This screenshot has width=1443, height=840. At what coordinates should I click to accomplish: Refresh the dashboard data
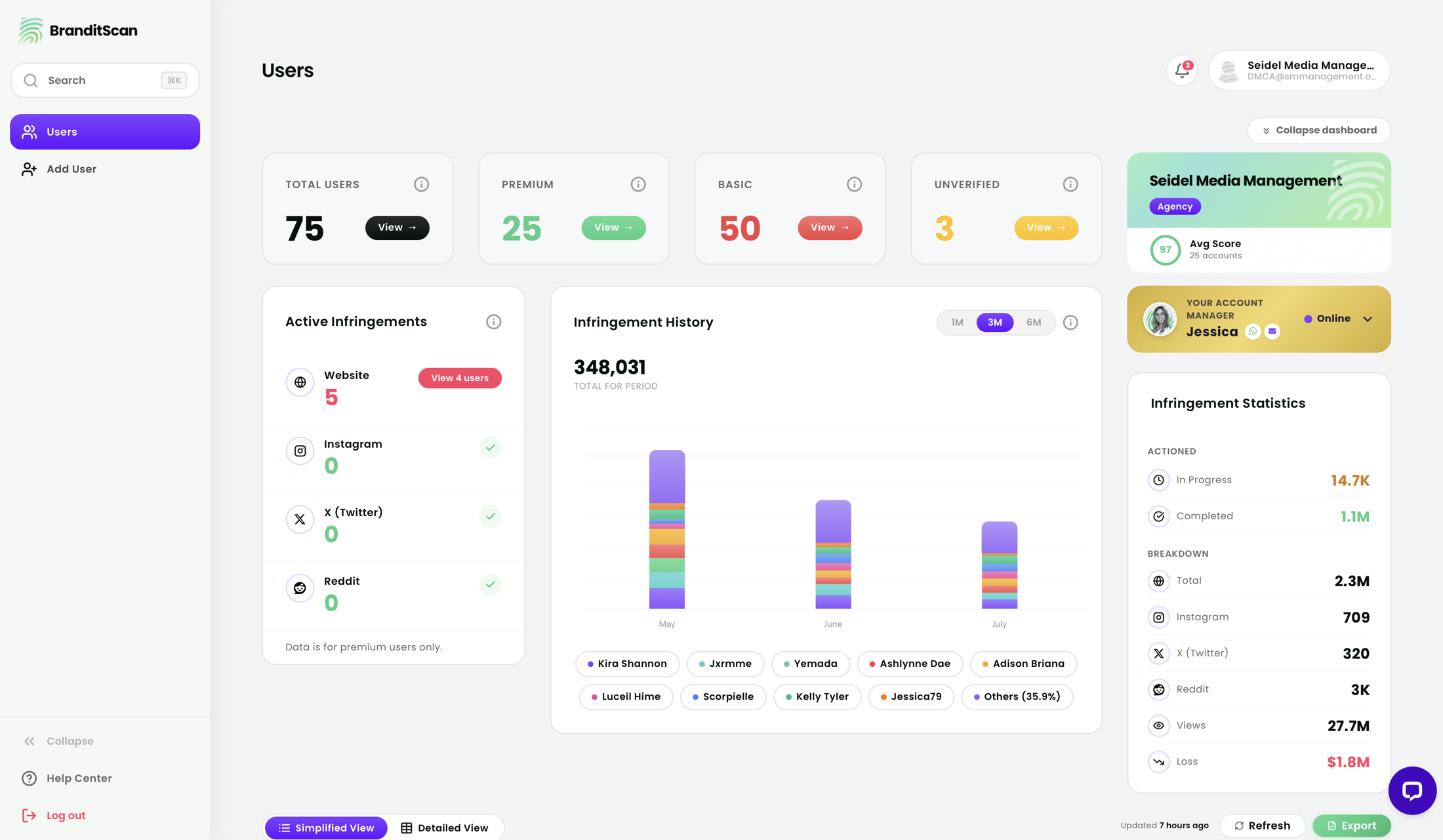pyautogui.click(x=1262, y=826)
